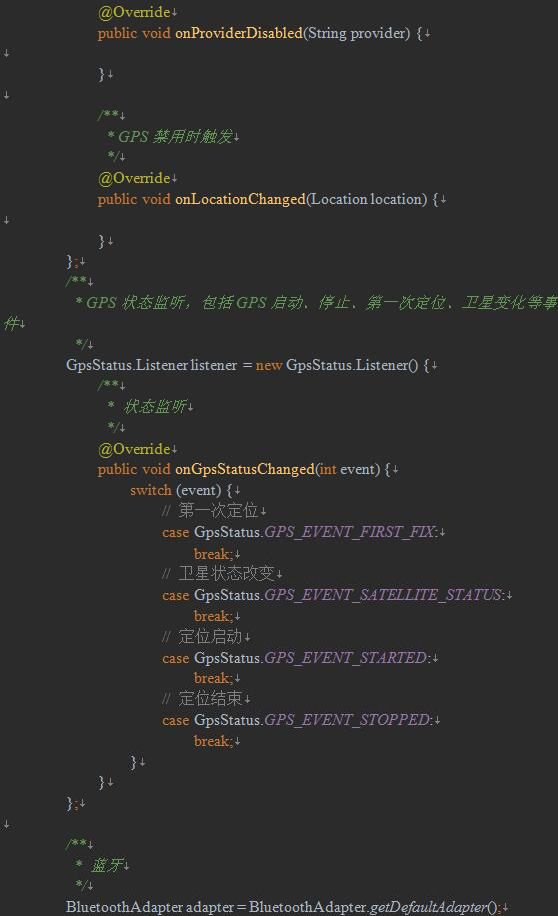558x916 pixels.
Task: Click the 'int event' parameter
Action: pos(347,469)
